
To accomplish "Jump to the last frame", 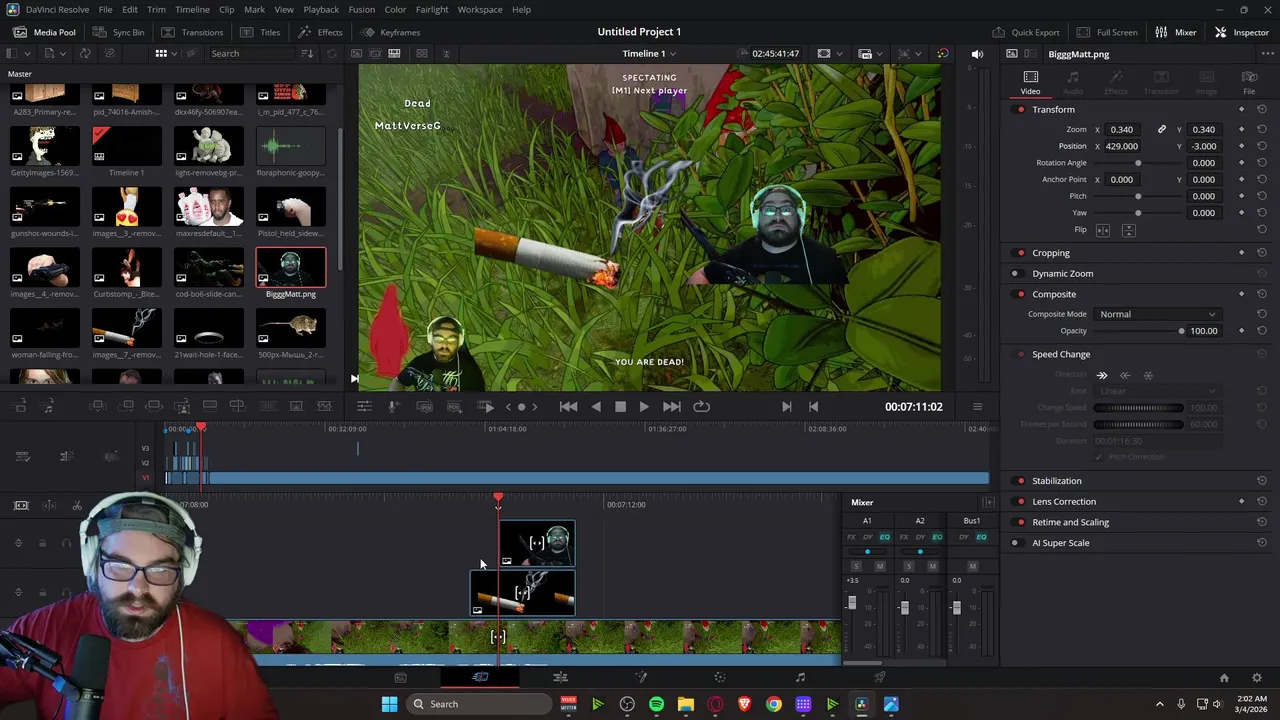I will (x=672, y=407).
